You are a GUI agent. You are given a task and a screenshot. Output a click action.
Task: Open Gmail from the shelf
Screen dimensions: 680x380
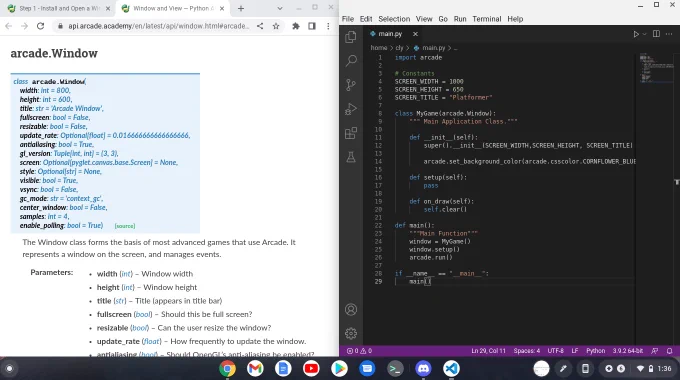pos(255,369)
